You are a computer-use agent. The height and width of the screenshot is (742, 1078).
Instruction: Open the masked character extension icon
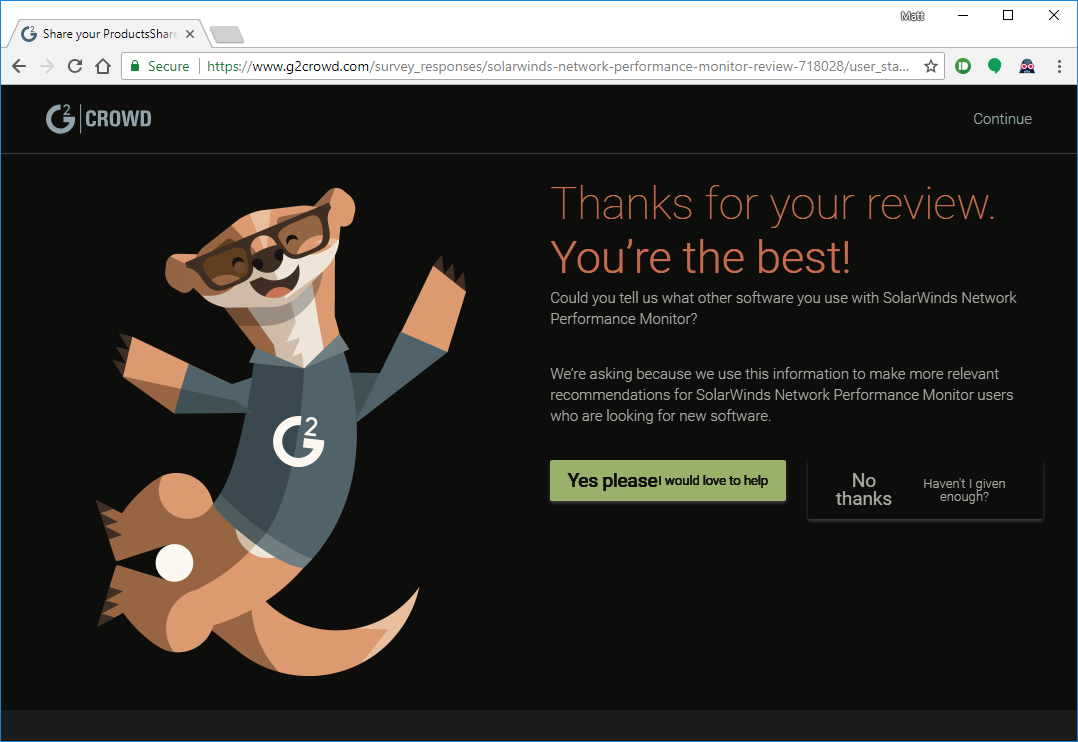(1027, 66)
